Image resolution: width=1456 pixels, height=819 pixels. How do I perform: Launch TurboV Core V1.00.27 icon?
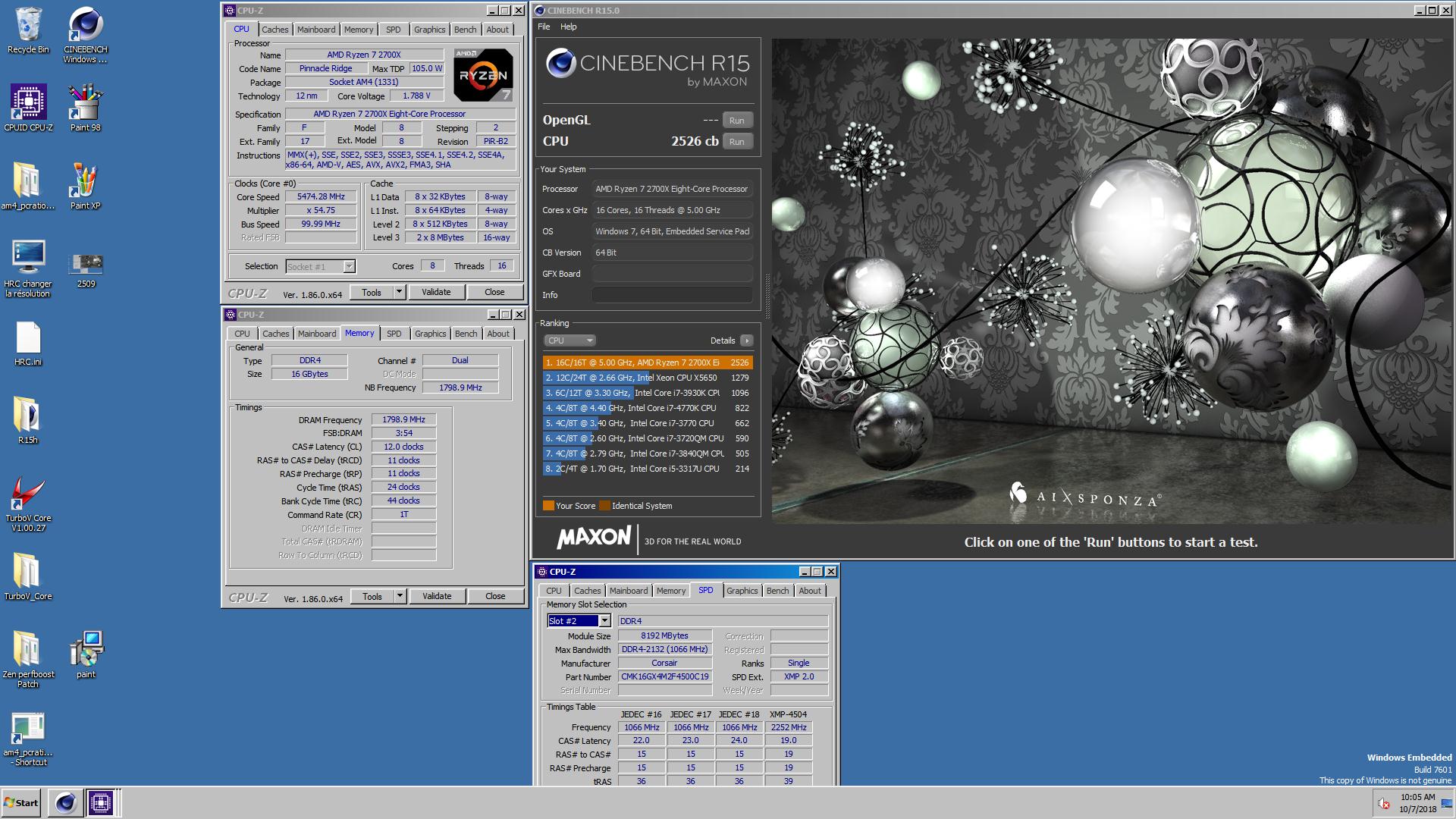(x=28, y=504)
